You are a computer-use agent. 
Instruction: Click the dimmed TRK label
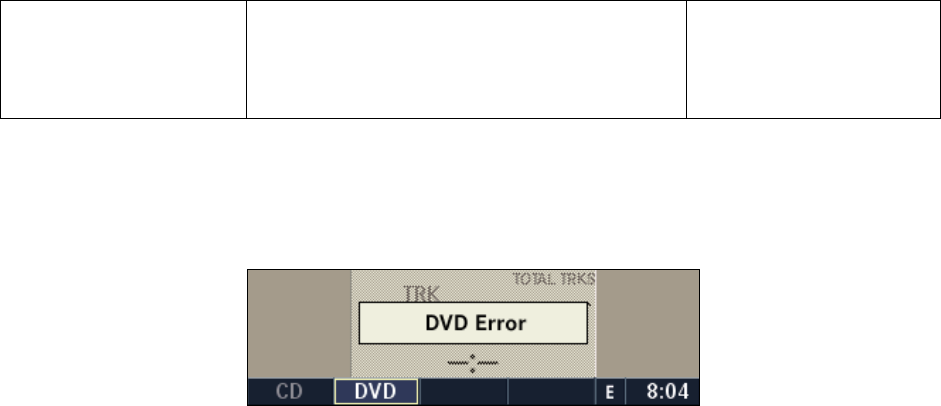pyautogui.click(x=421, y=293)
